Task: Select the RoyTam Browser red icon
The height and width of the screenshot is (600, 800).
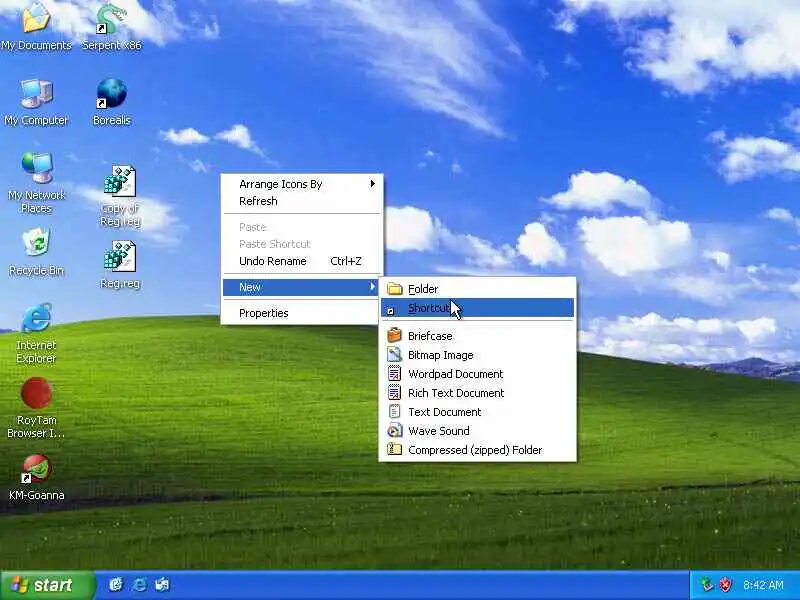Action: coord(36,393)
